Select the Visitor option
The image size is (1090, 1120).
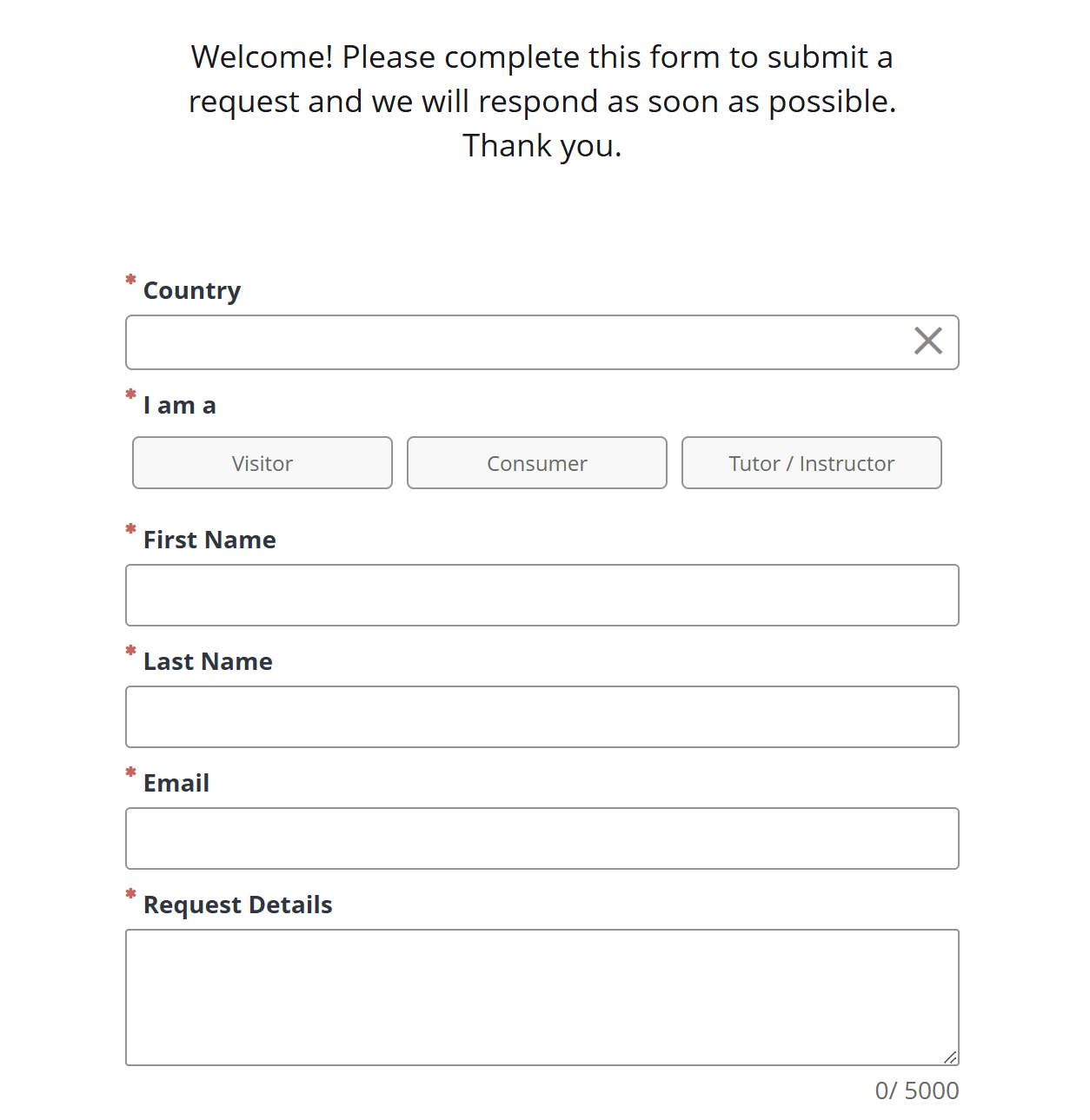coord(262,462)
